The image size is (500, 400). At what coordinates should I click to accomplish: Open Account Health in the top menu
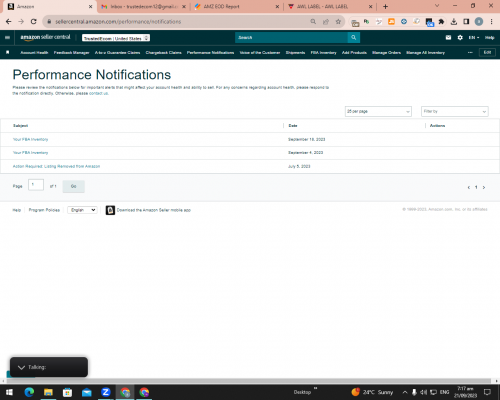tap(34, 52)
